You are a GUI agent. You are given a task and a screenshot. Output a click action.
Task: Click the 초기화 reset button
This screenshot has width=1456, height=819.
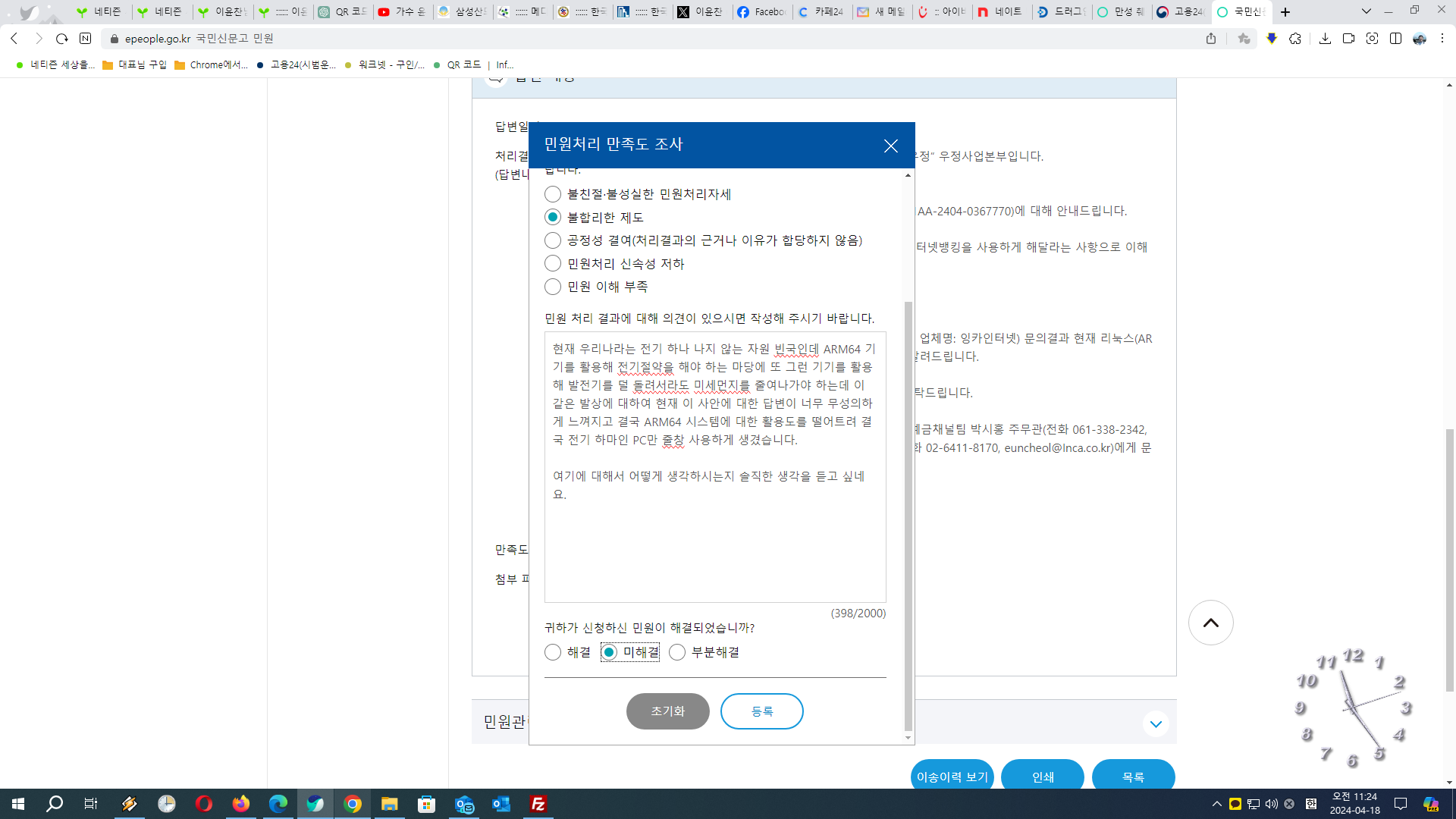coord(667,711)
